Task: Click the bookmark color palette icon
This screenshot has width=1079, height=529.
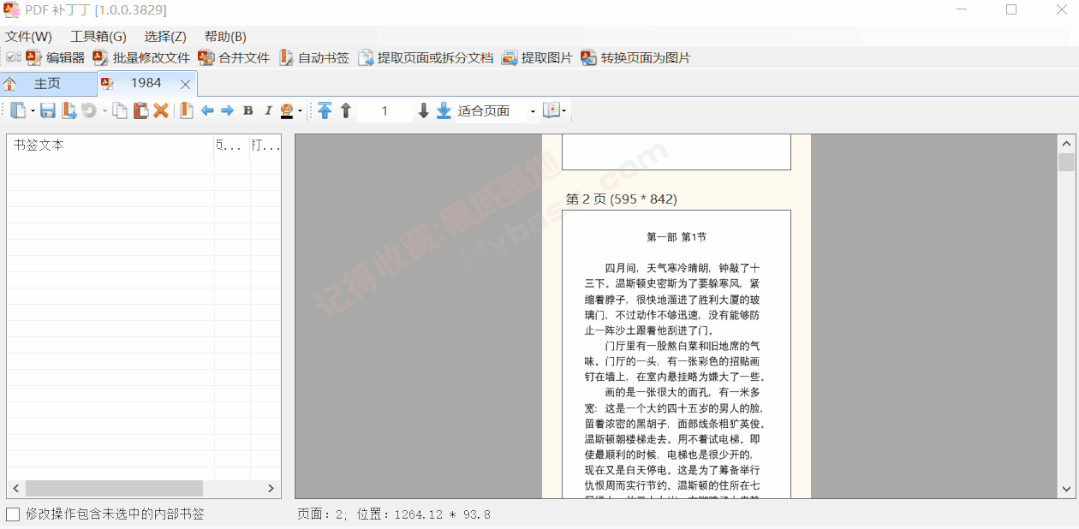Action: point(288,111)
